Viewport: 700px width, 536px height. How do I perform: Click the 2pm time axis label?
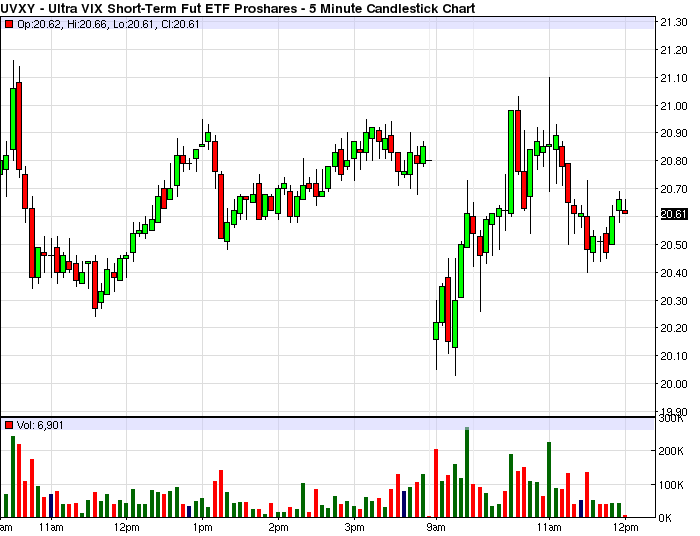pyautogui.click(x=278, y=528)
